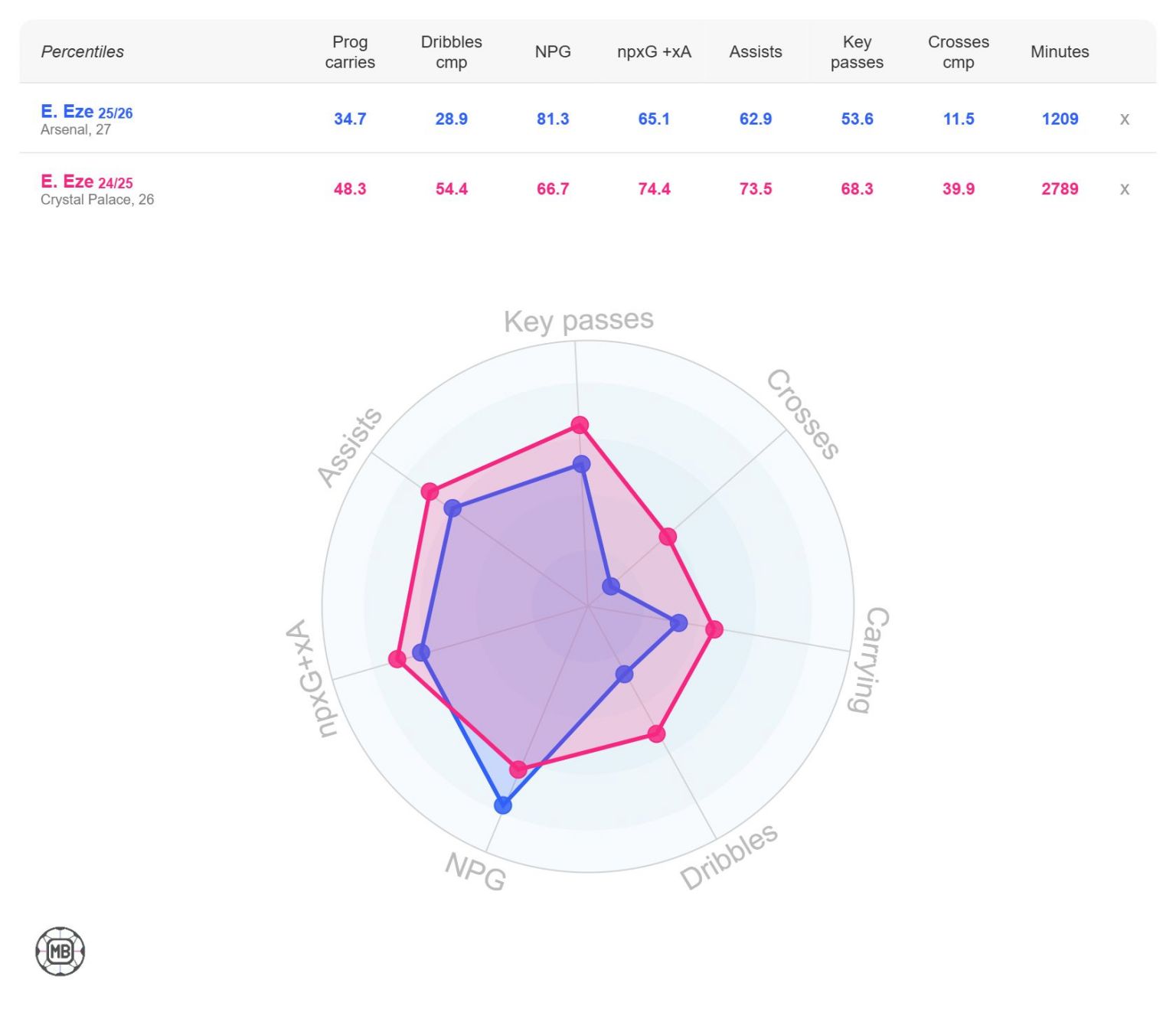Click the Crosses cmp column header
Viewport: 1176px width, 1029px height.
(958, 52)
